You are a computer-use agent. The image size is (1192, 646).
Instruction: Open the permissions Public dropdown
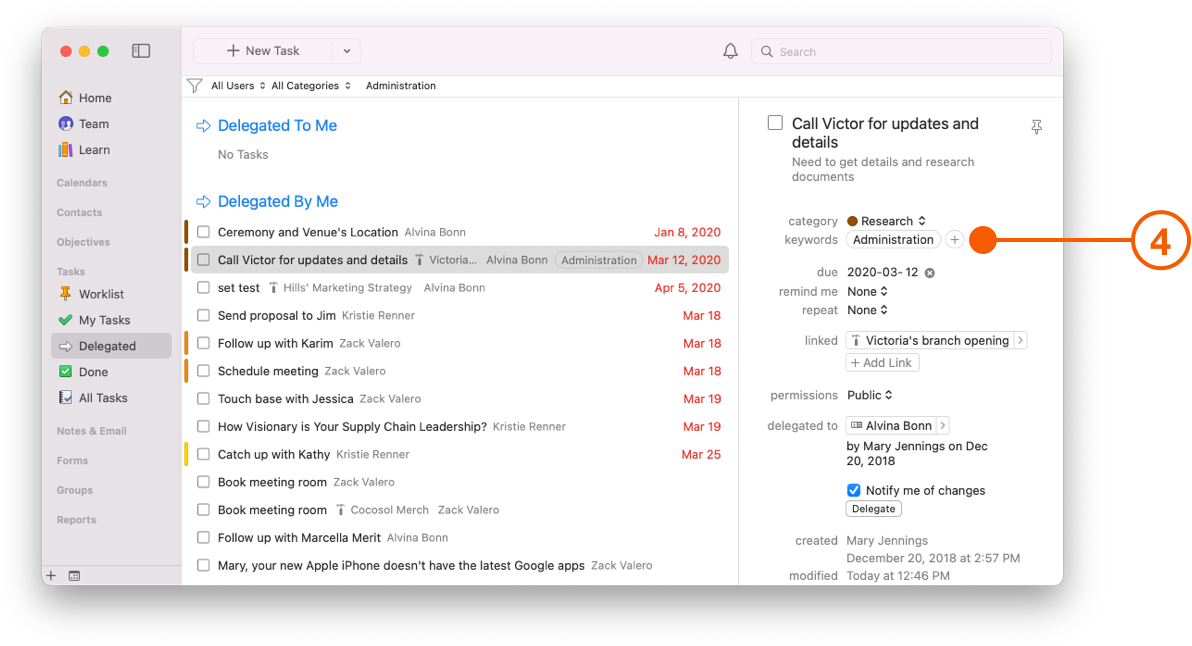pyautogui.click(x=869, y=395)
